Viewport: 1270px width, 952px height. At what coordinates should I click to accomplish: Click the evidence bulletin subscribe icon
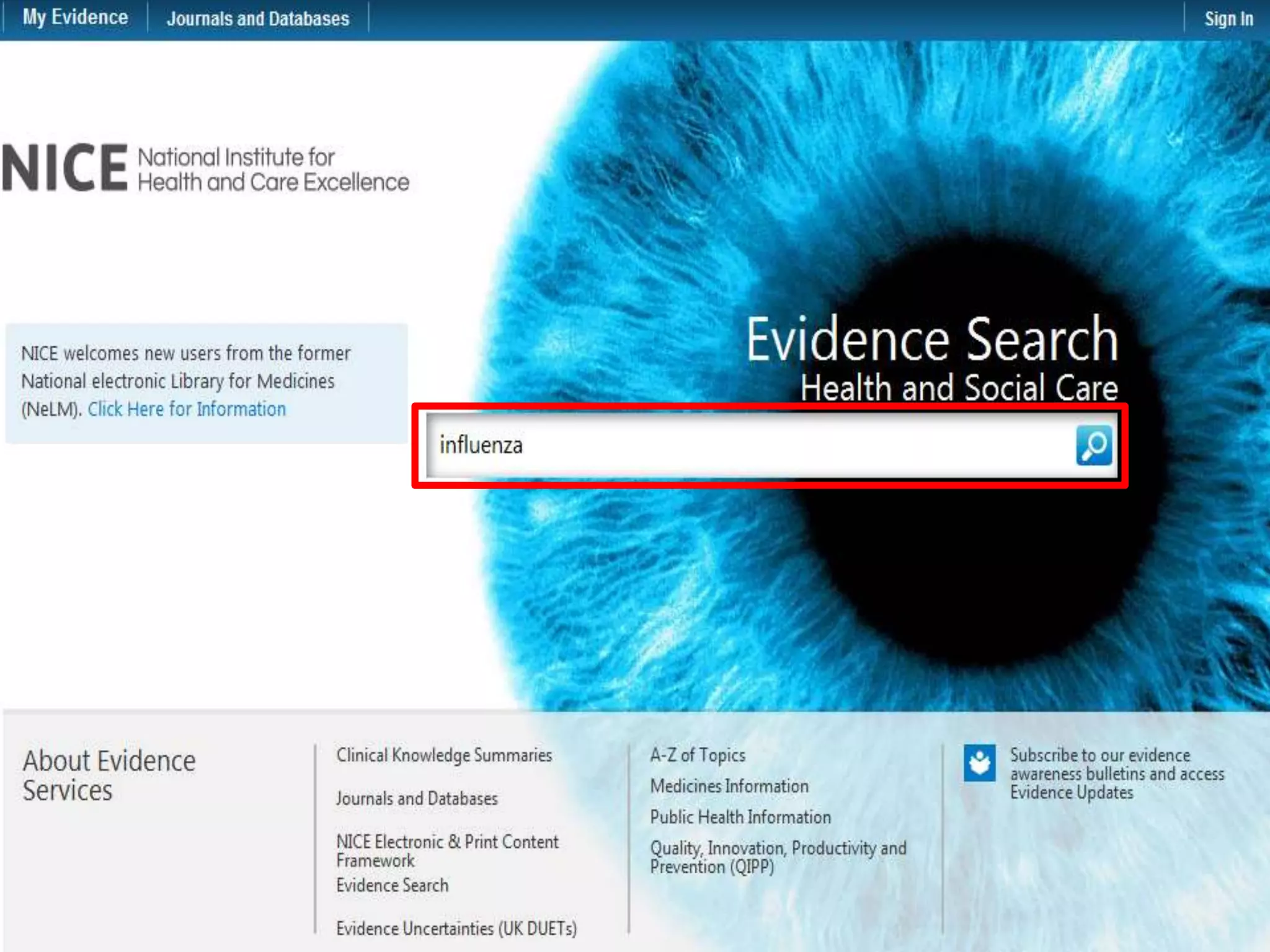point(979,763)
